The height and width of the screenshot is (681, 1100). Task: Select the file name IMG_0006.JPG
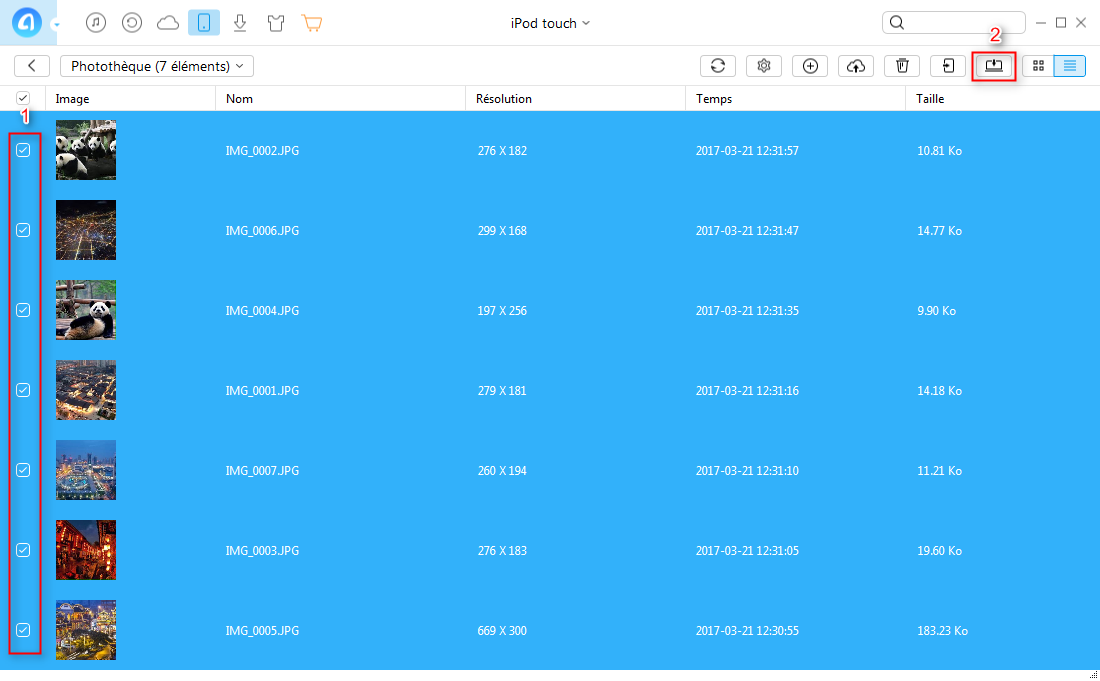[x=262, y=231]
